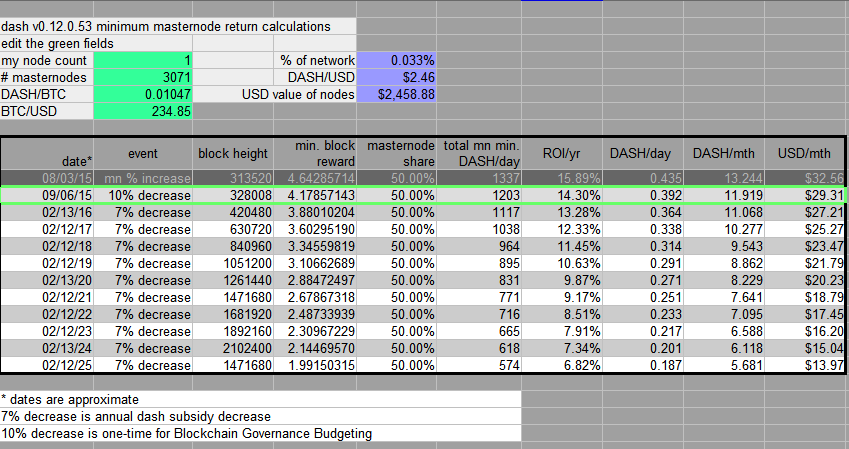Select the 'total mn min. DASH/day' header
Viewport: 849px width, 449px height.
coord(479,153)
